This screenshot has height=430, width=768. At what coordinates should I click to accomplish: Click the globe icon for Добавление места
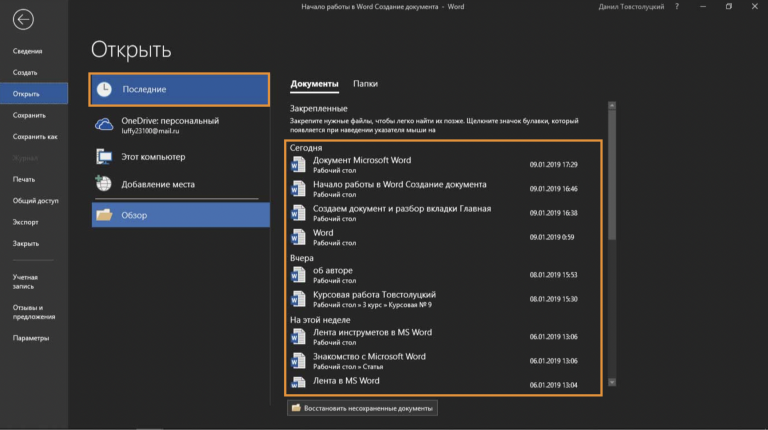[x=103, y=184]
